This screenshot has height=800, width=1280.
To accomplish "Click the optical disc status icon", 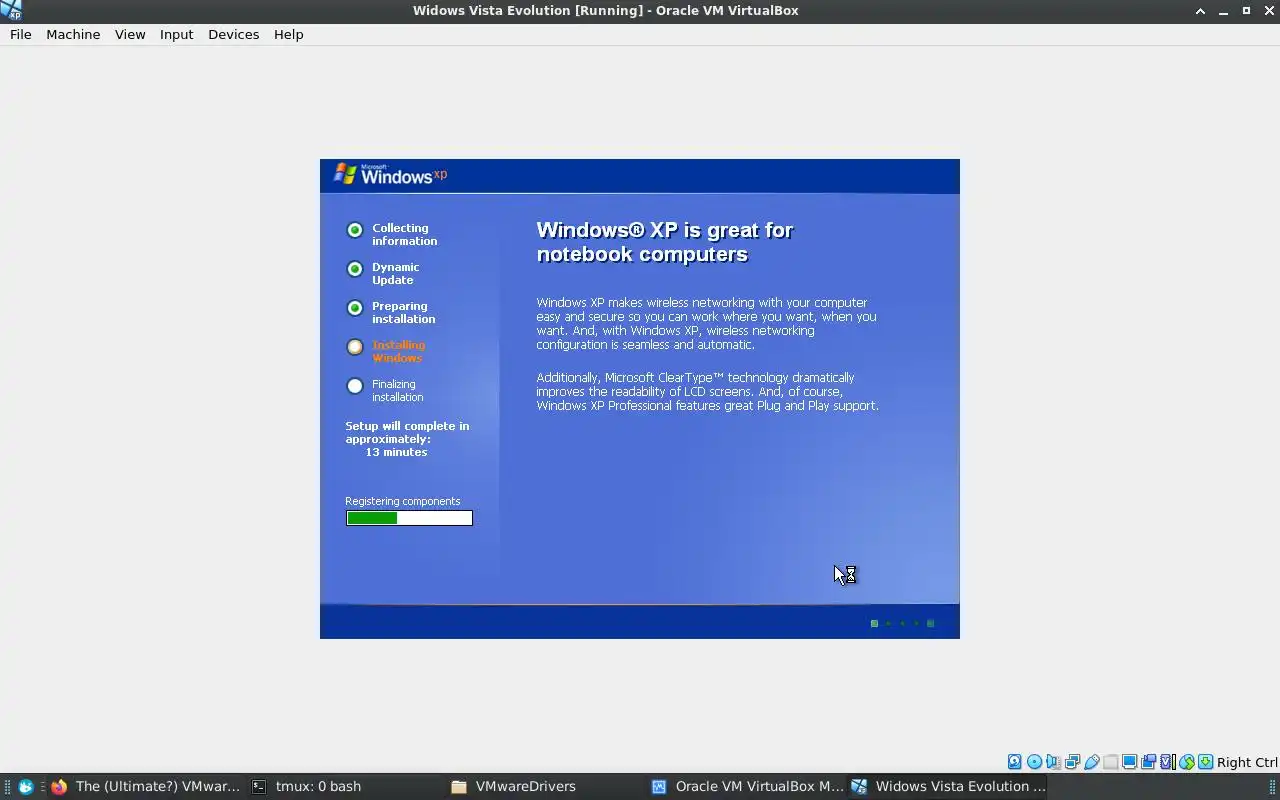I will pos(1035,762).
